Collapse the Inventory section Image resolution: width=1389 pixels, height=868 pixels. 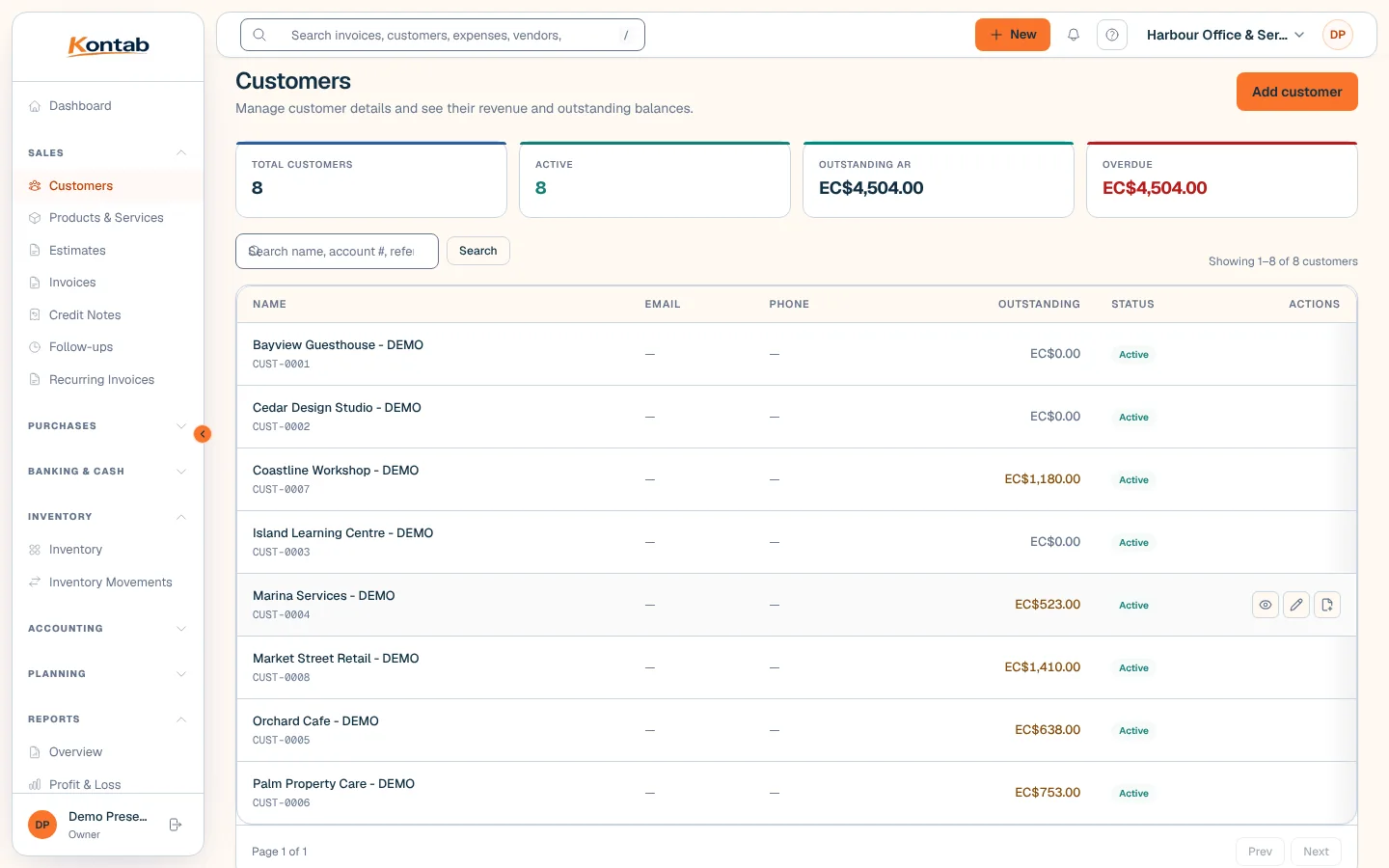tap(108, 517)
